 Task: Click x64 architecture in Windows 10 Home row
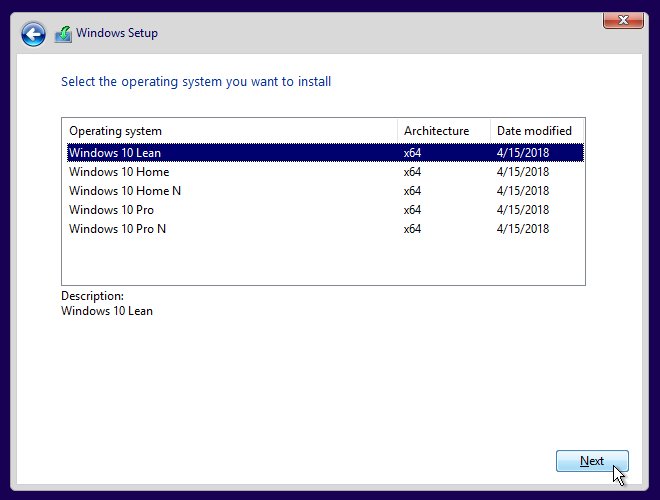[412, 172]
